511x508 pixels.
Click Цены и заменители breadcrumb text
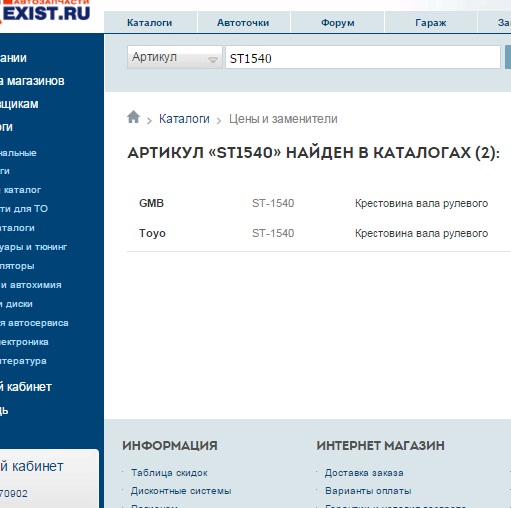(x=283, y=119)
